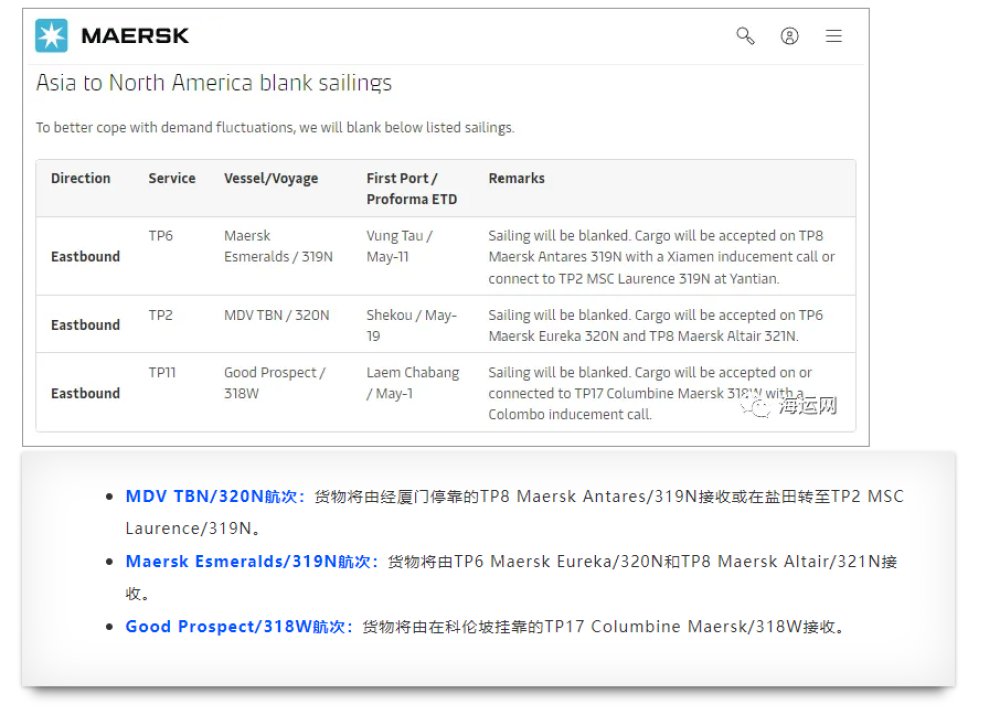Click the 'Laem Chabang / May-1' cell
Image resolution: width=1000 pixels, height=715 pixels.
pyautogui.click(x=413, y=383)
